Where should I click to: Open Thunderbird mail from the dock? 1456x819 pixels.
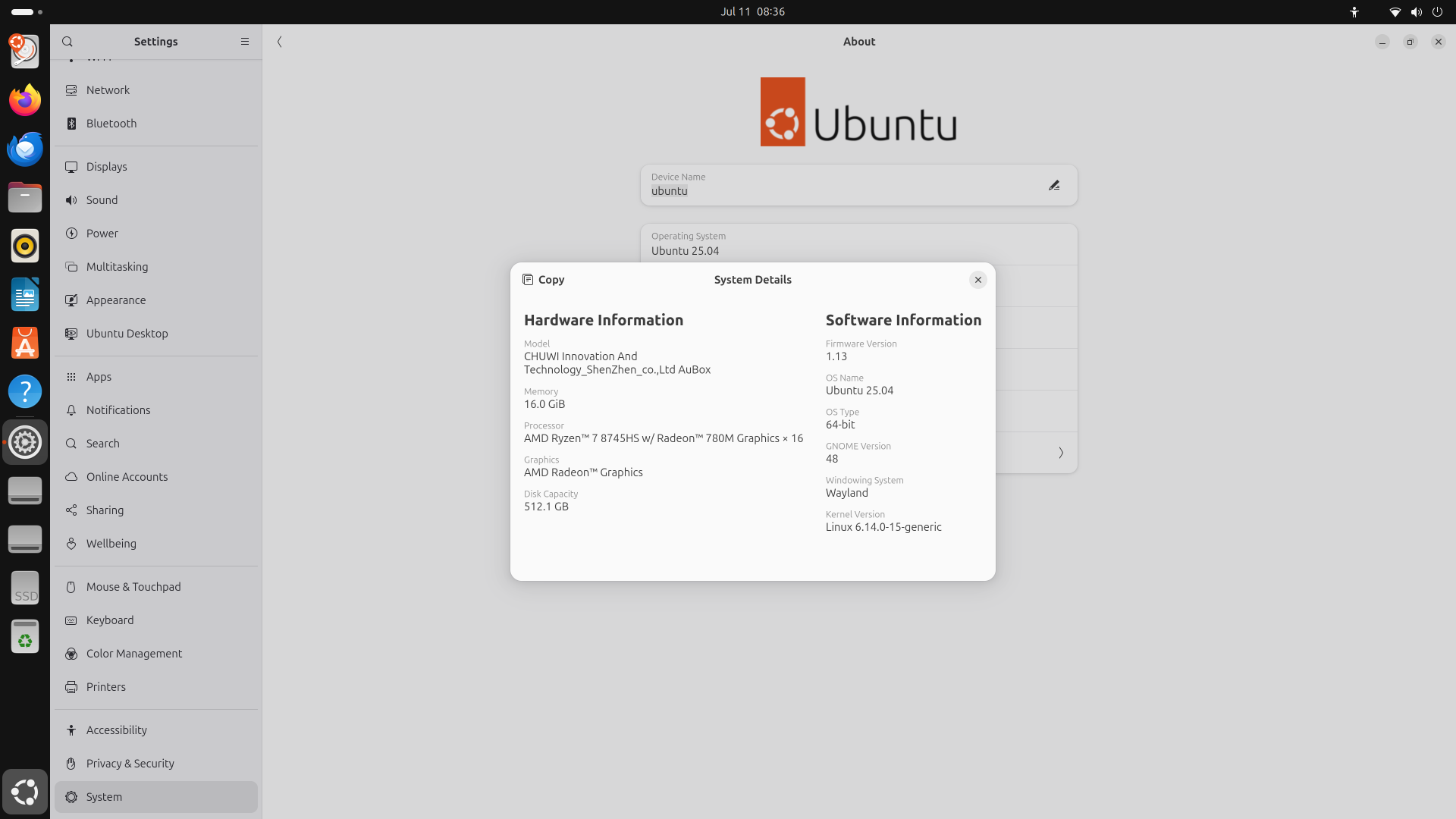pos(25,149)
